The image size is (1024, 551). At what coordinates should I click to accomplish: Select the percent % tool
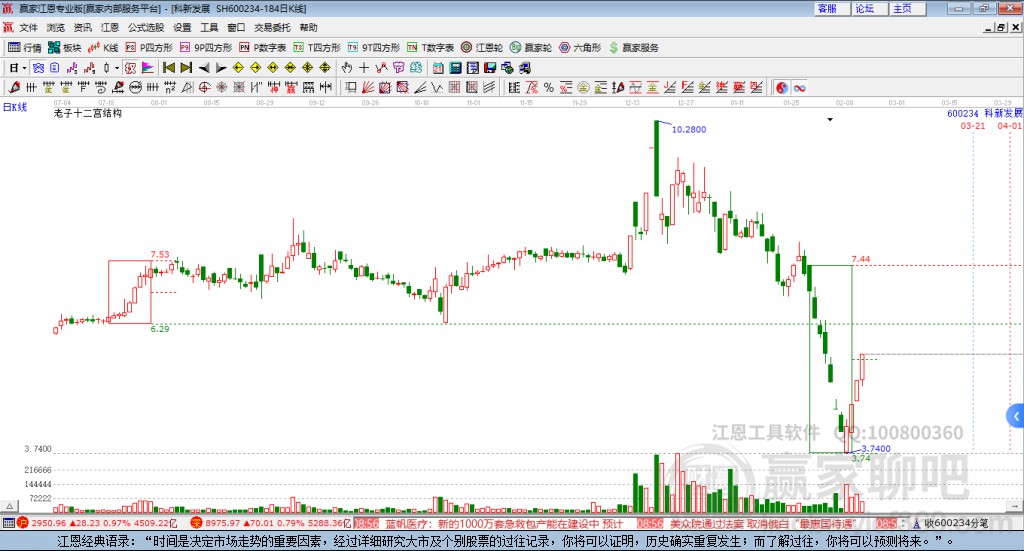click(549, 87)
